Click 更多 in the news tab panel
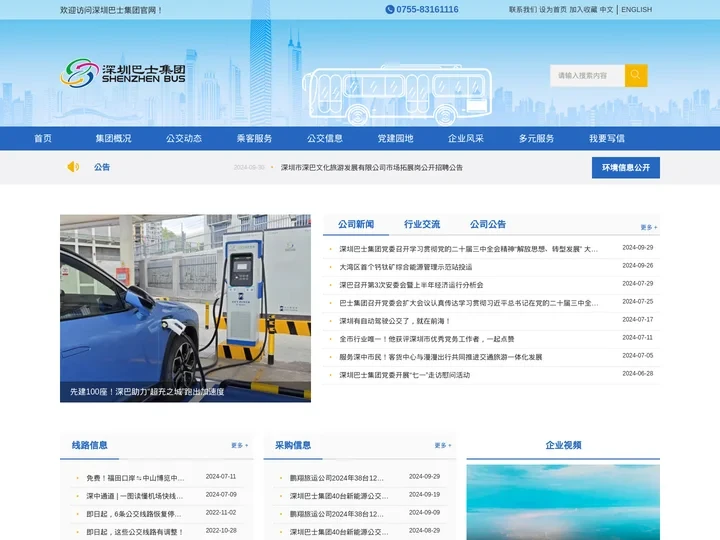 tap(649, 227)
